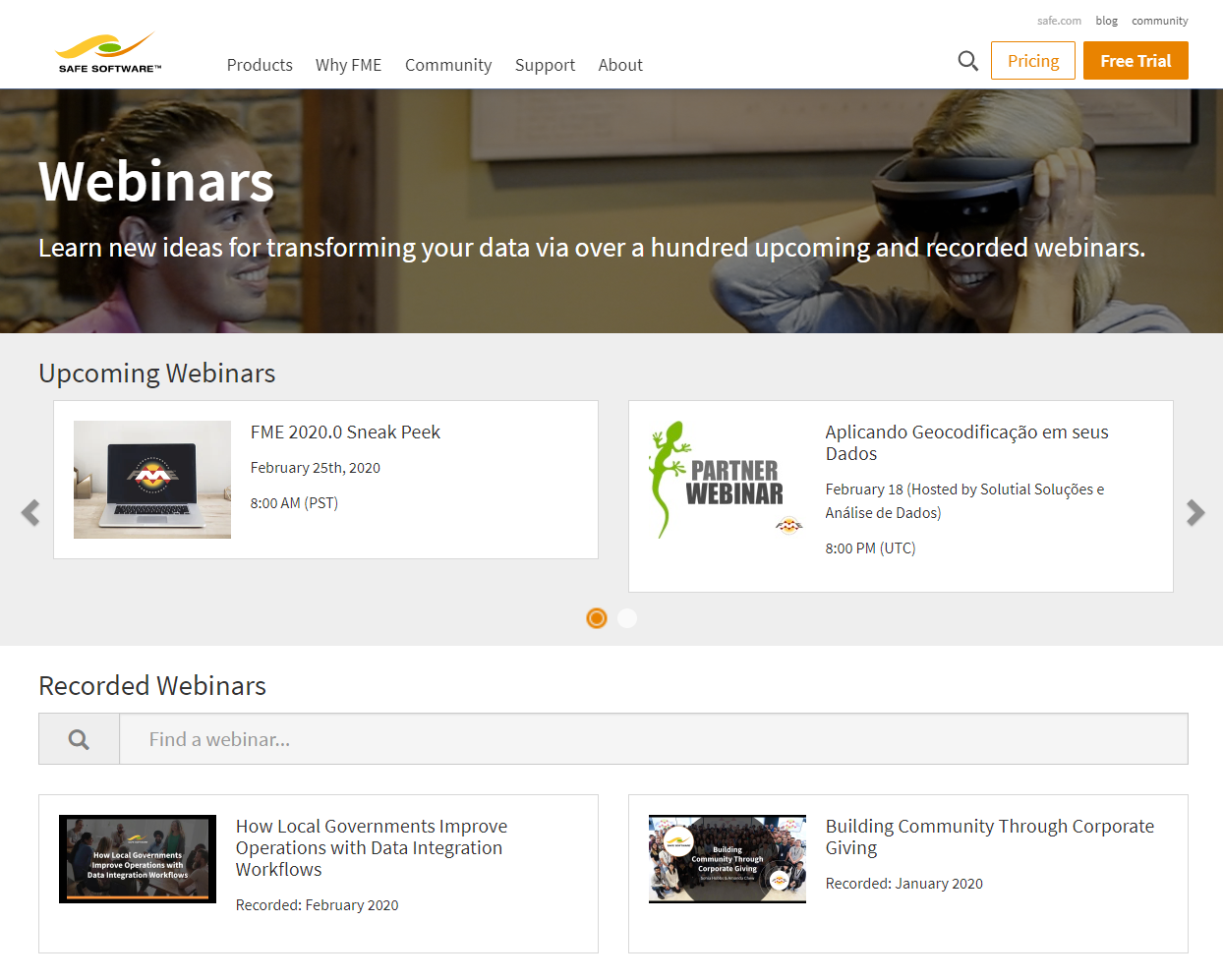Open the site search magnifier icon
The width and height of the screenshot is (1223, 980).
click(968, 61)
